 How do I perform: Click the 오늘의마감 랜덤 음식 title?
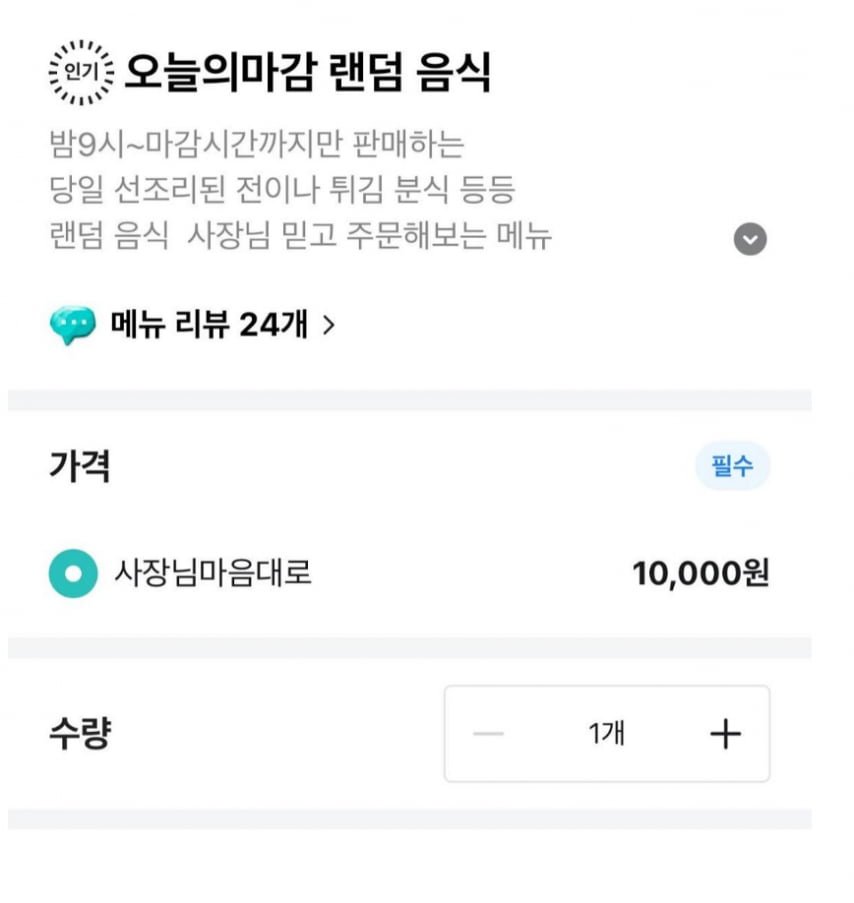pos(307,74)
